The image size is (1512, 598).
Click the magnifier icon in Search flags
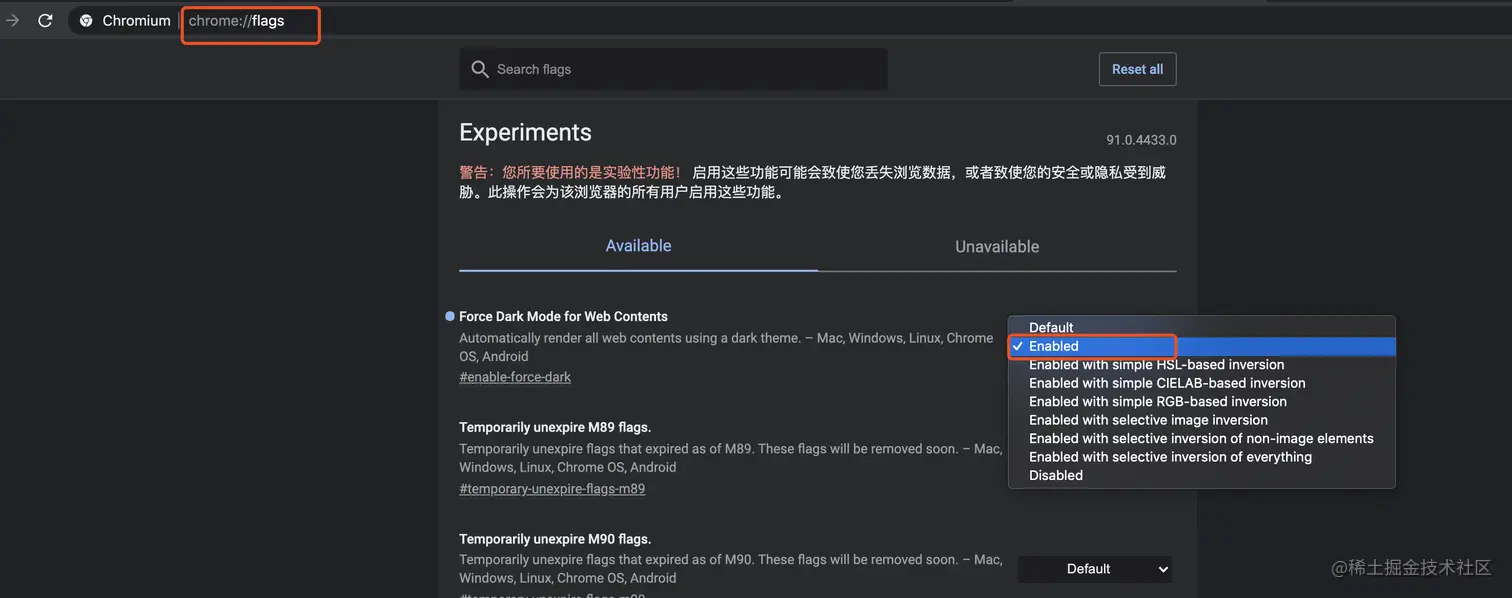point(480,69)
